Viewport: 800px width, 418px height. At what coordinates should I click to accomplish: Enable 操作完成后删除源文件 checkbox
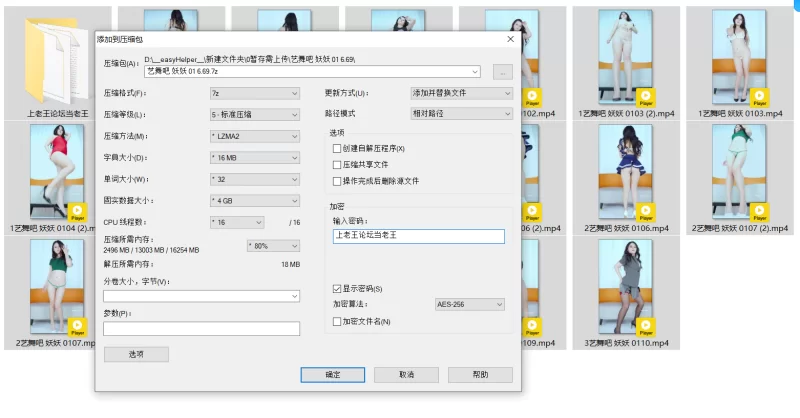[337, 181]
